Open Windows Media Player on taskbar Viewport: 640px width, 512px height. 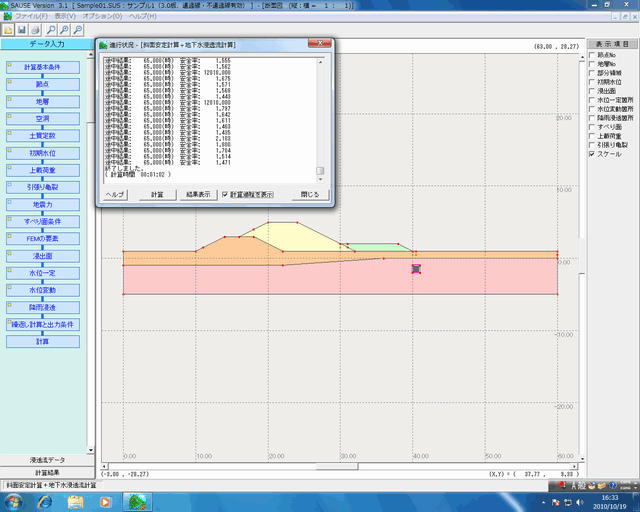[x=105, y=501]
